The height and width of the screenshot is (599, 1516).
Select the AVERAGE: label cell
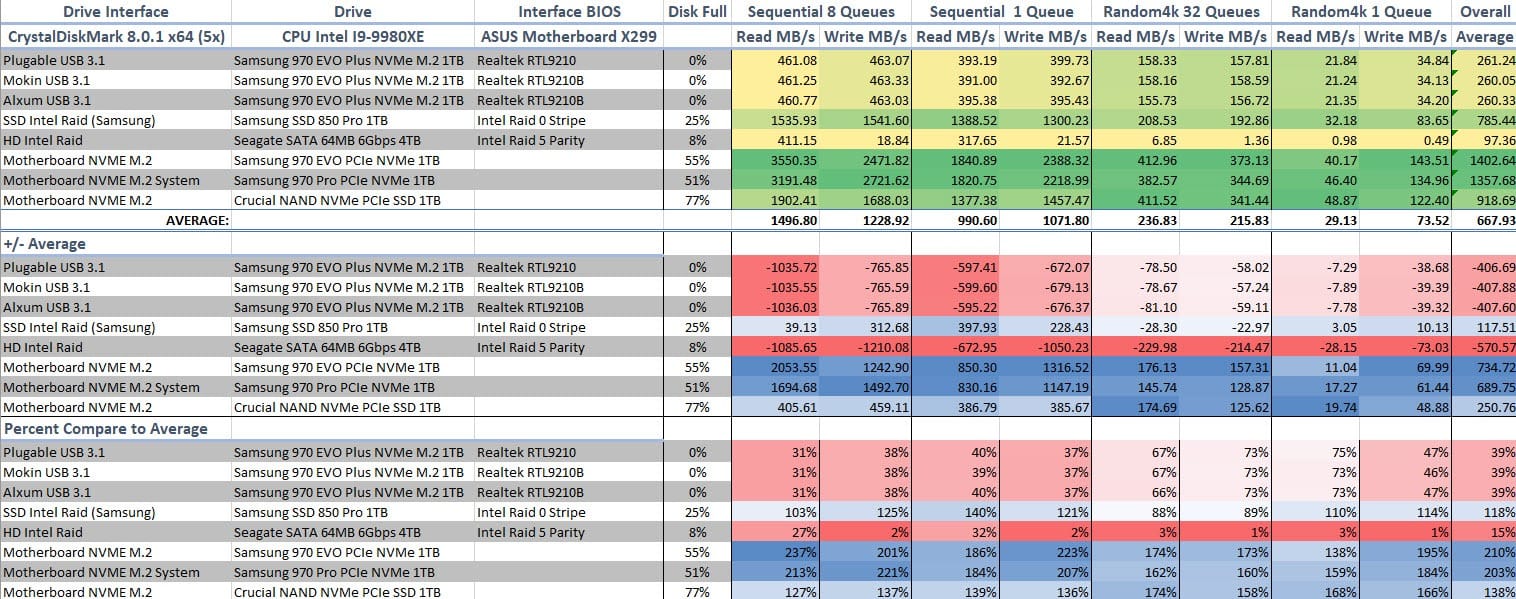(116, 220)
